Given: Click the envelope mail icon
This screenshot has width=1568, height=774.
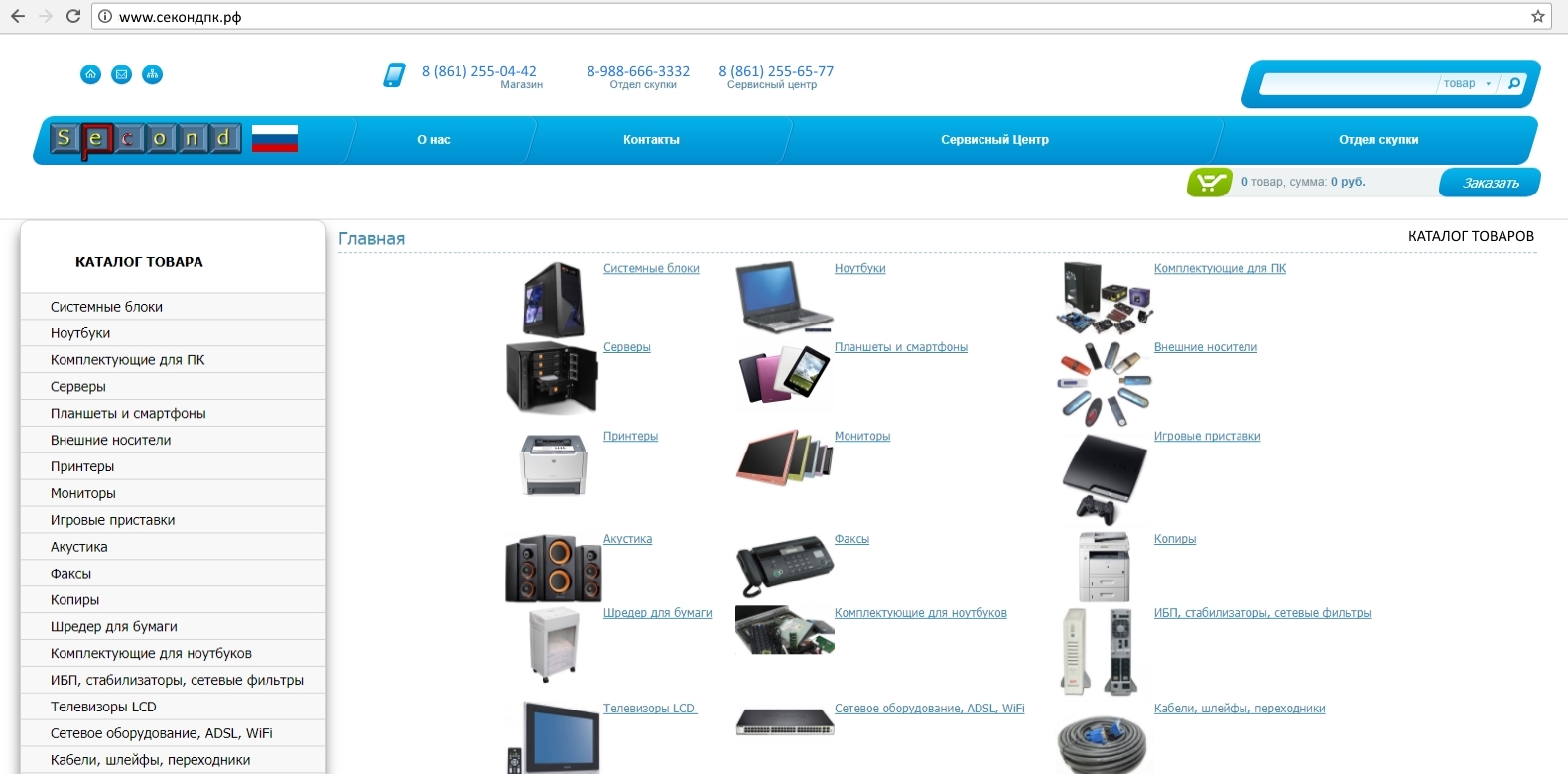Looking at the screenshot, I should pos(121,74).
